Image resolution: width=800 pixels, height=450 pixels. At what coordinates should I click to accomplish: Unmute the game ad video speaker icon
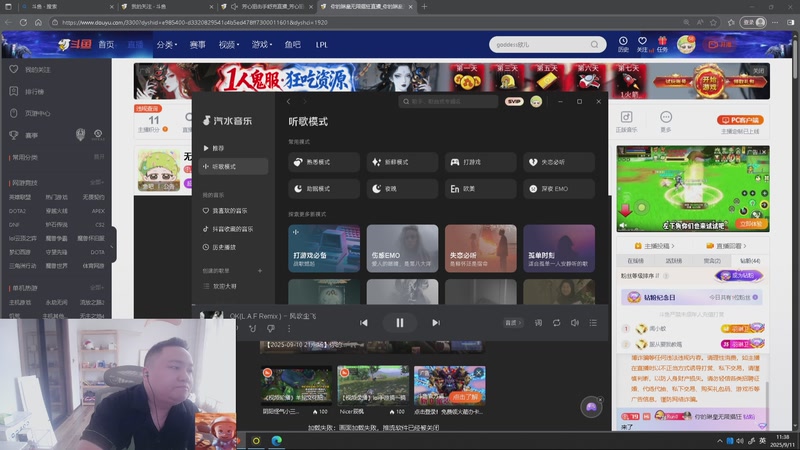click(623, 225)
